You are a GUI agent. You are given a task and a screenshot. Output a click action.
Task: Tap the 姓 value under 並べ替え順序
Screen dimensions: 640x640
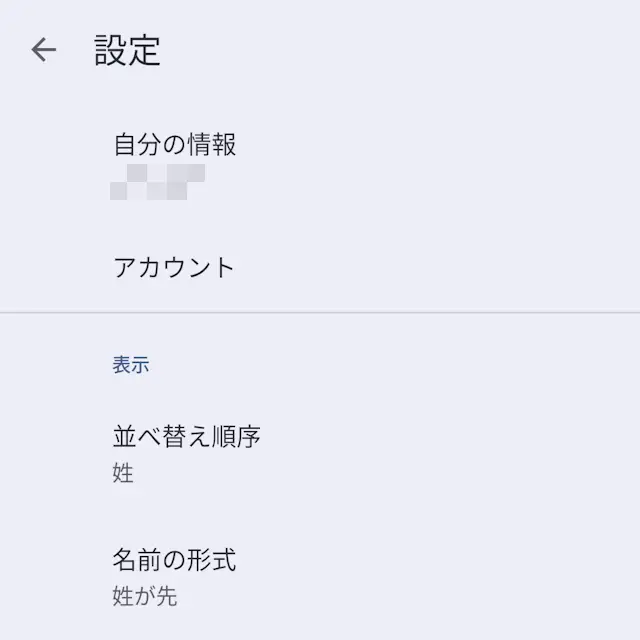coord(123,474)
